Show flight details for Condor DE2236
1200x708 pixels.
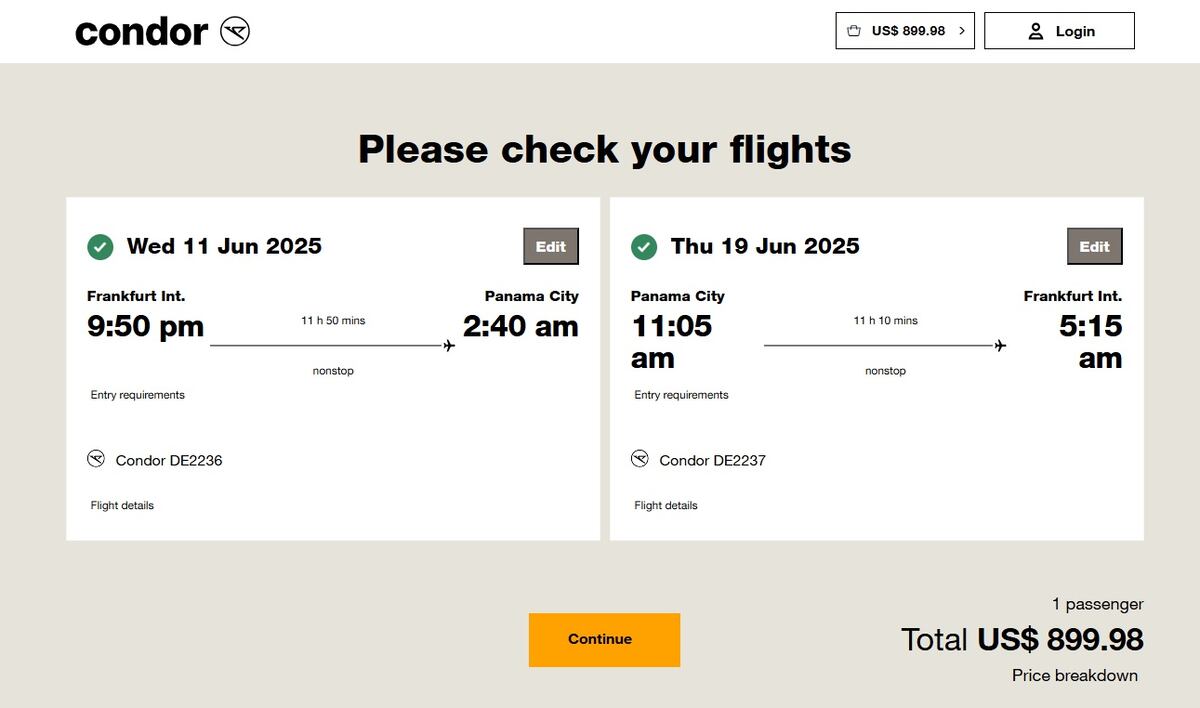point(123,506)
